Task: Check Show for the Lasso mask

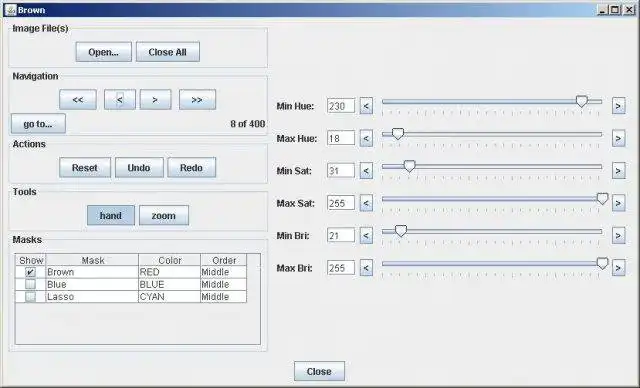Action: (30, 297)
